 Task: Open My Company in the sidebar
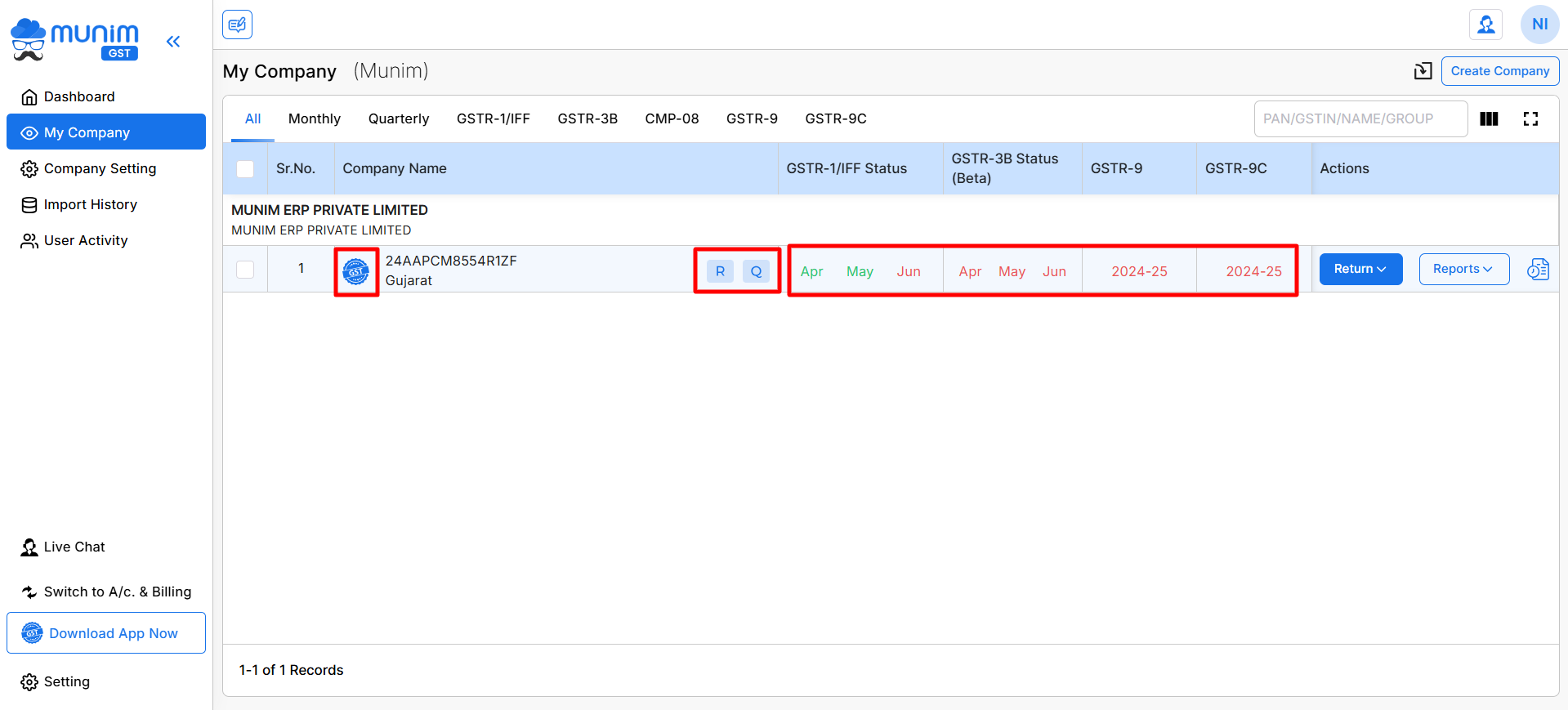point(106,132)
